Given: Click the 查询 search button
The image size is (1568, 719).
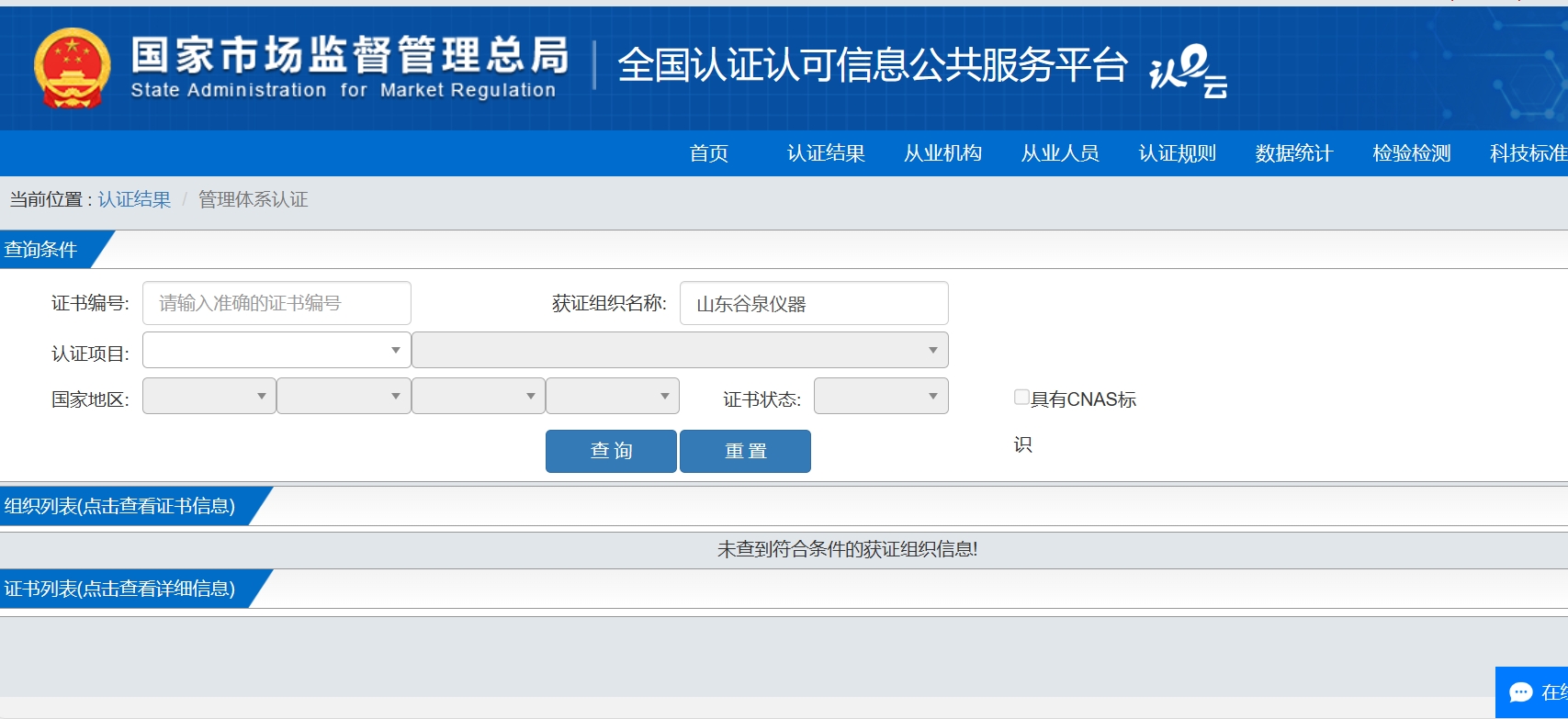Looking at the screenshot, I should pyautogui.click(x=611, y=451).
